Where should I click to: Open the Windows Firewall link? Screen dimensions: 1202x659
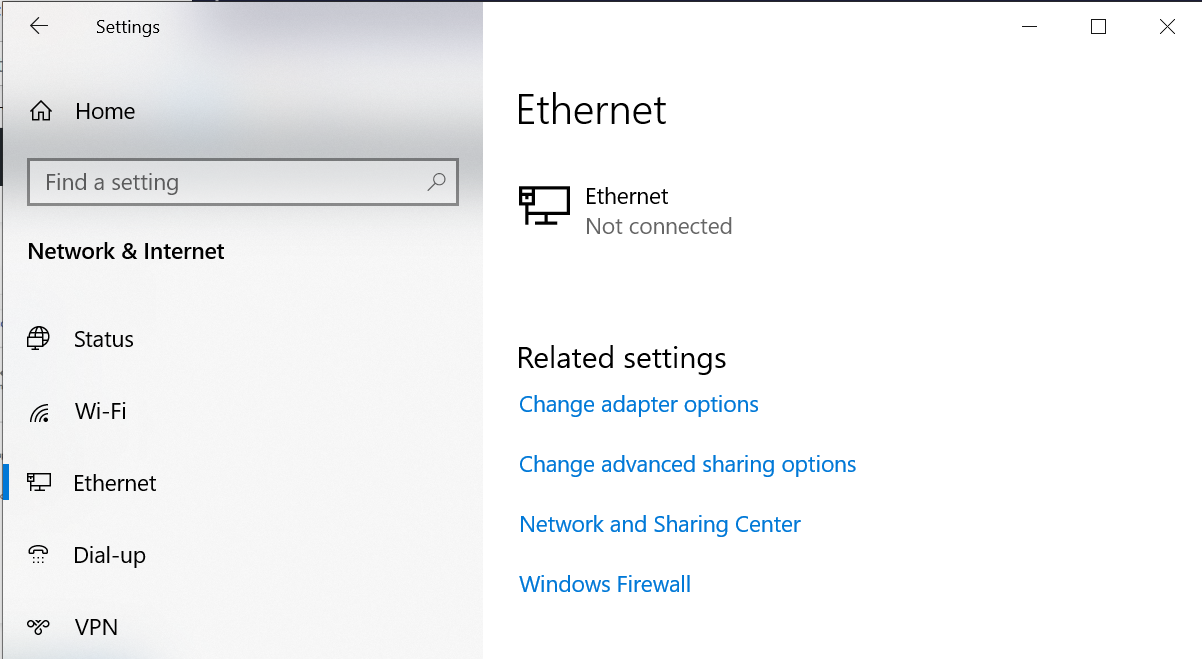(605, 584)
